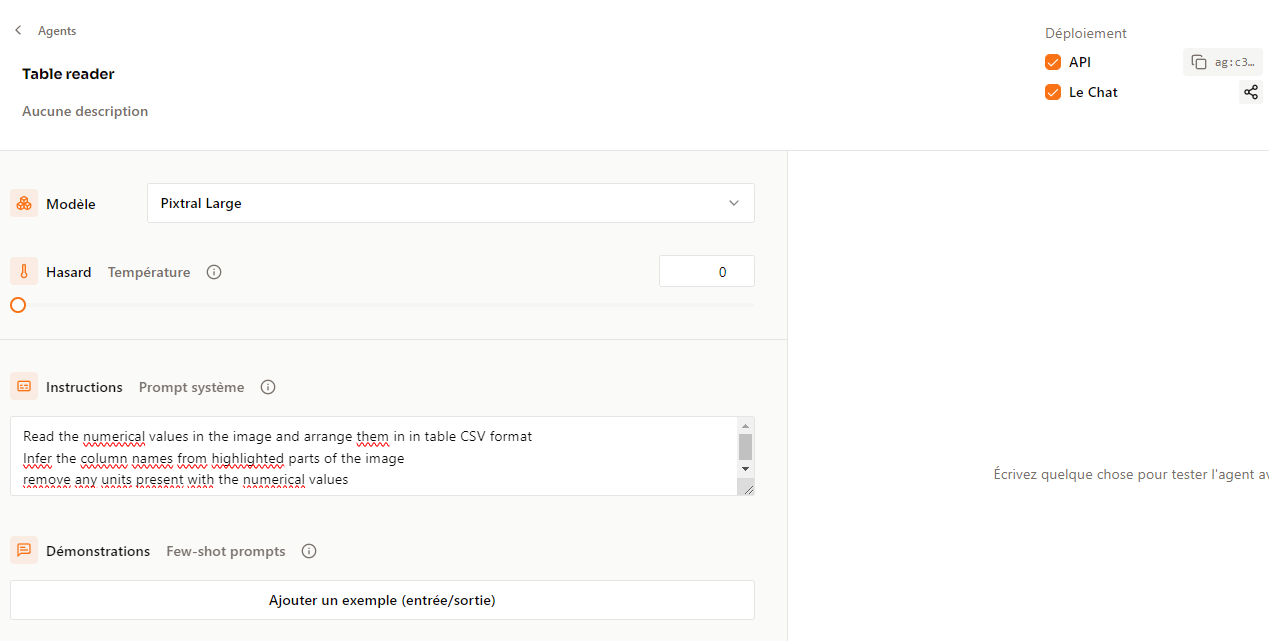Click the Instructions section icon
1269x641 pixels.
point(24,387)
